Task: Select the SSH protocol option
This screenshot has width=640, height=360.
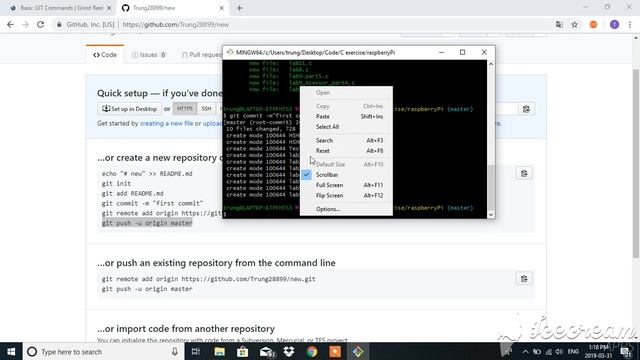Action: click(x=206, y=109)
